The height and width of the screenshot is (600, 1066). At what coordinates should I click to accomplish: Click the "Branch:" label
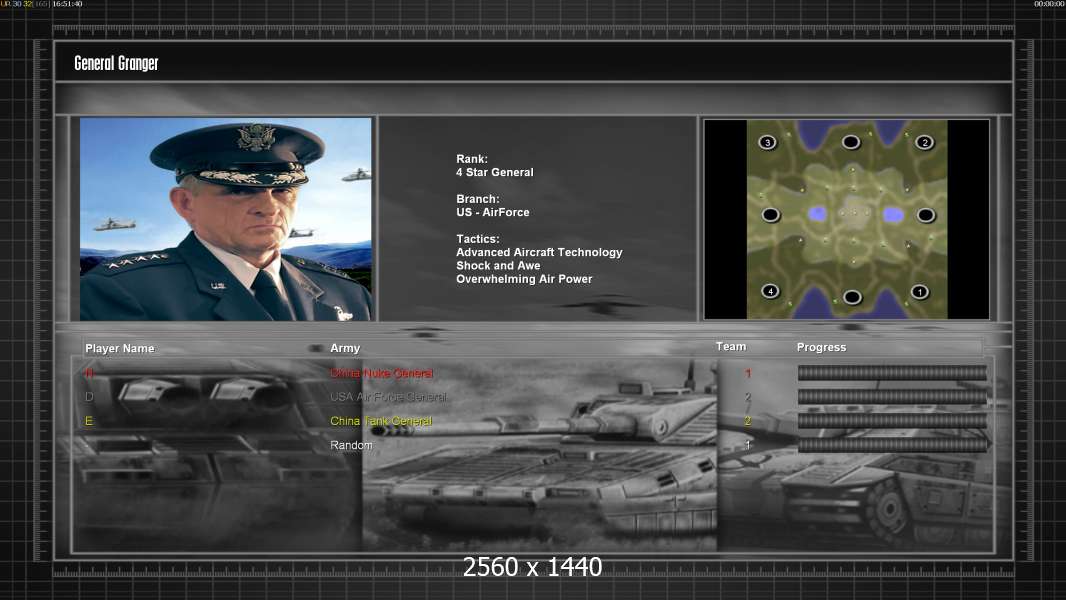point(478,199)
